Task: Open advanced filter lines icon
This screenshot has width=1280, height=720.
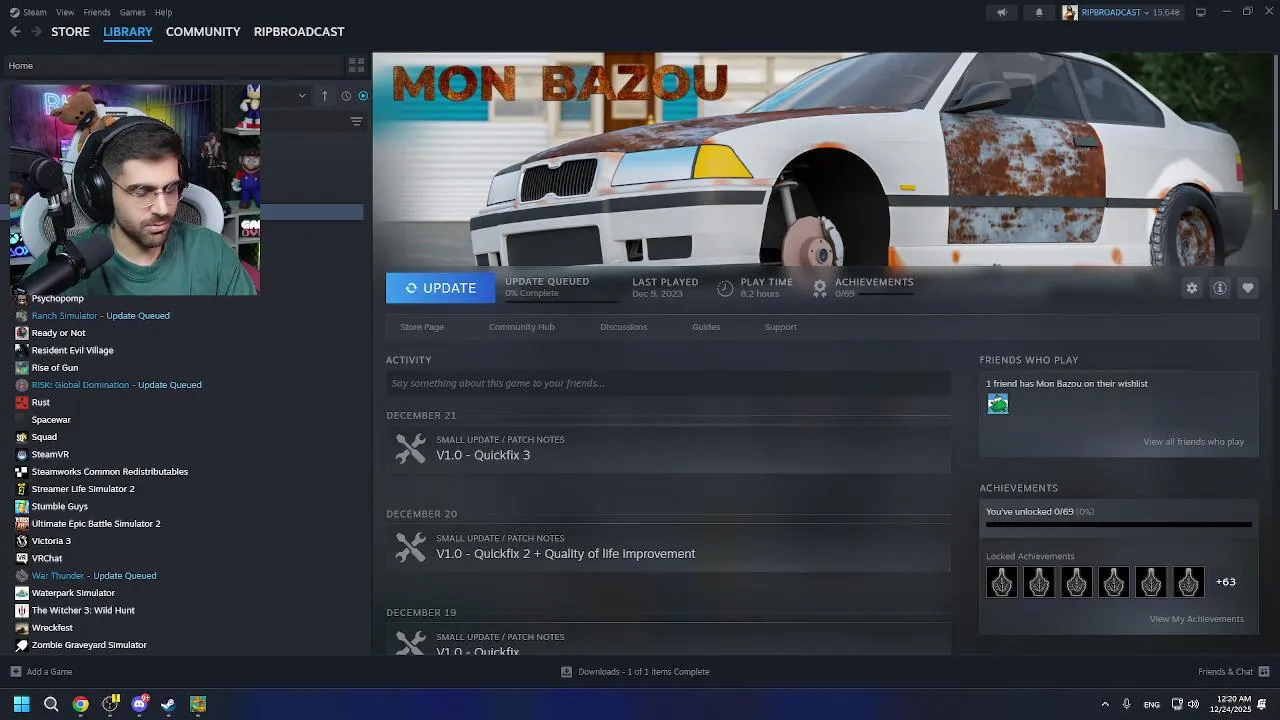Action: (x=356, y=121)
